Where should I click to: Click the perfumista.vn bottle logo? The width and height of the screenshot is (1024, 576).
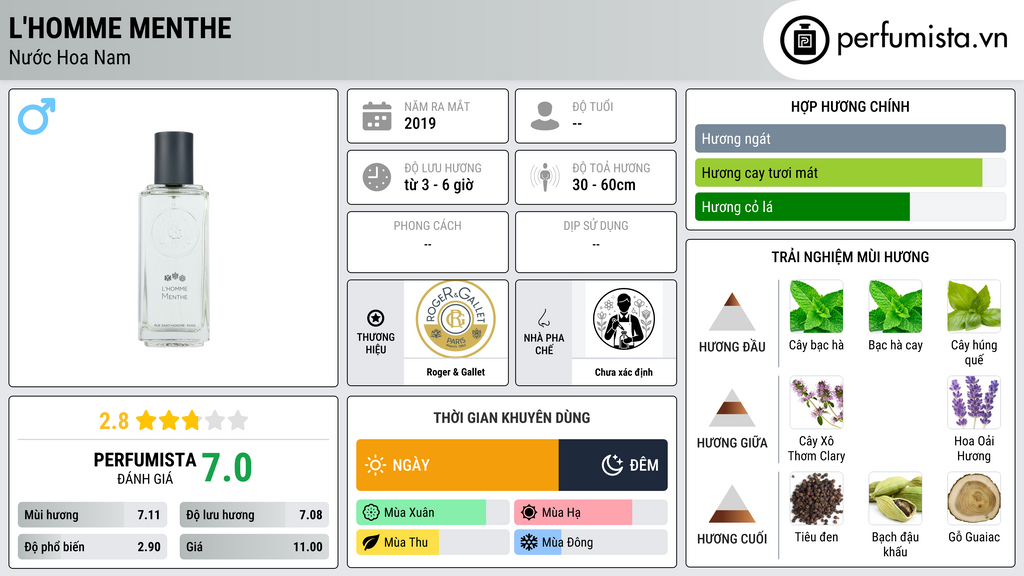[x=805, y=40]
